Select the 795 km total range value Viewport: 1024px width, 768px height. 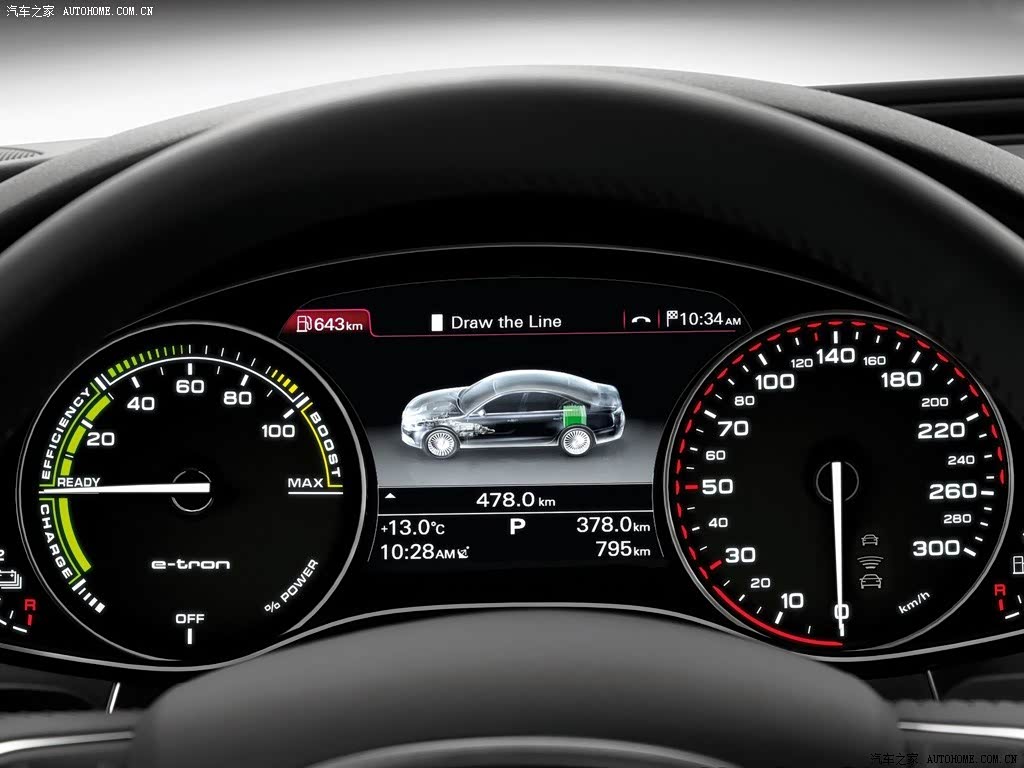(x=623, y=549)
